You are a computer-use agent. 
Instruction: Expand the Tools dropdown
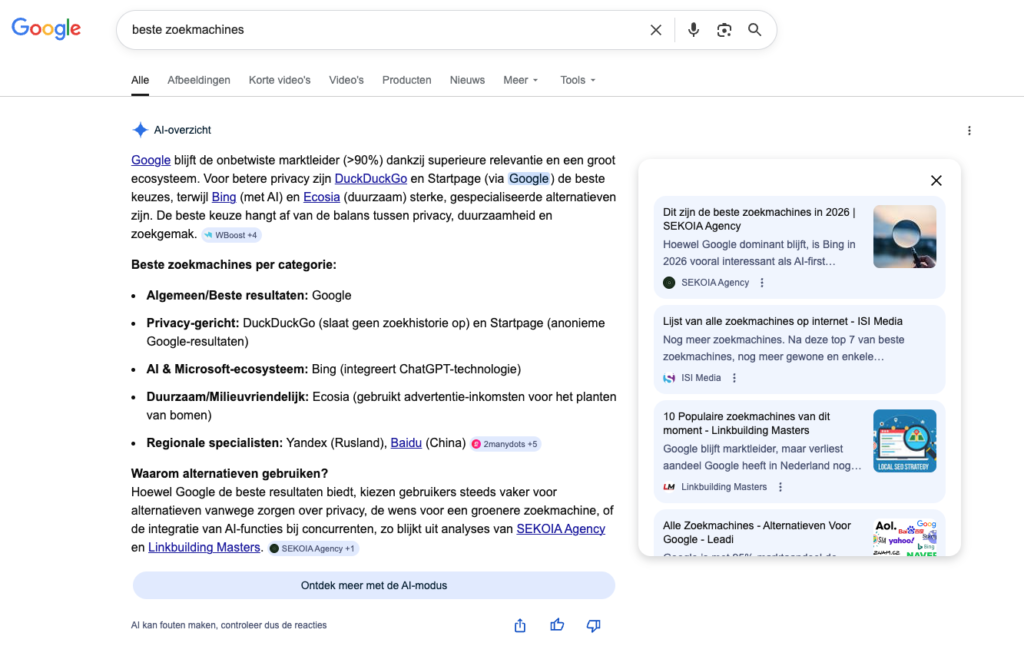point(578,80)
